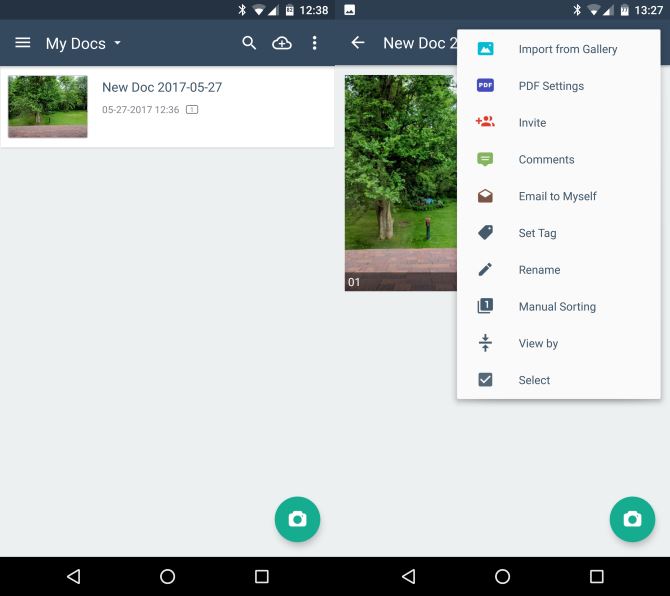Tap Android Recents button on right phone
The image size is (670, 596).
click(x=597, y=576)
